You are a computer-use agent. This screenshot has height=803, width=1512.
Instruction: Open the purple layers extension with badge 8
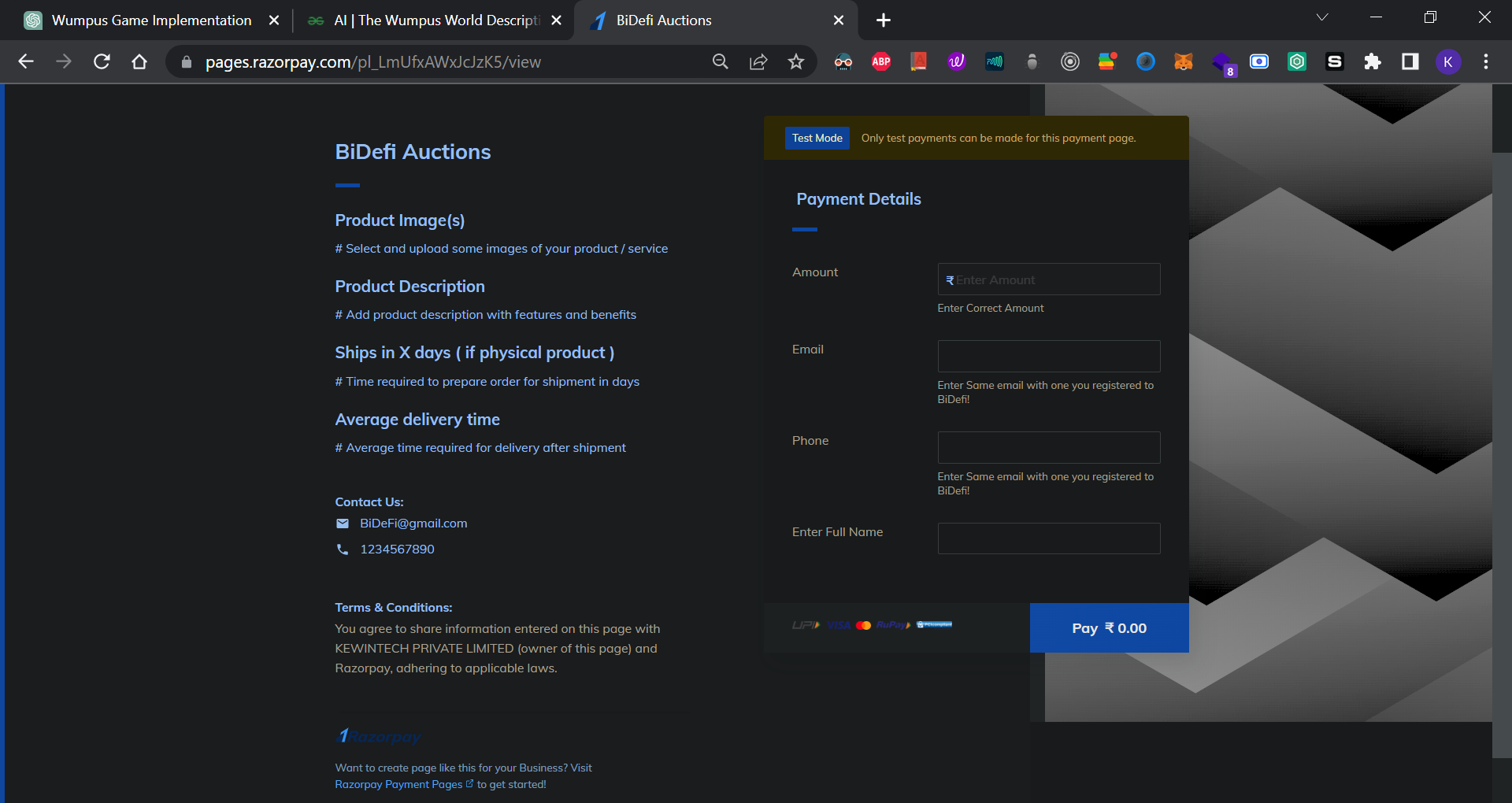(x=1223, y=63)
